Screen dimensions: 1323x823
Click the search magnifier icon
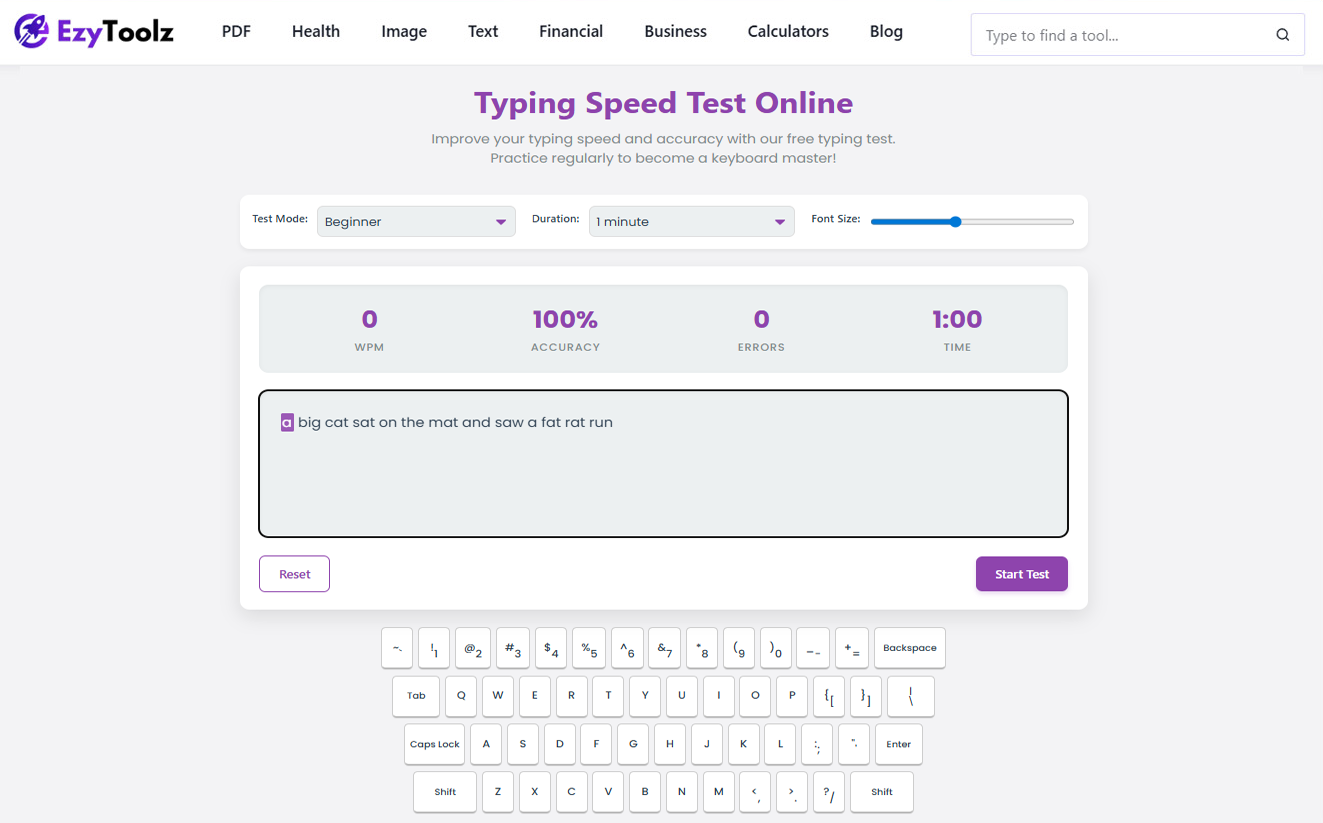[1282, 34]
